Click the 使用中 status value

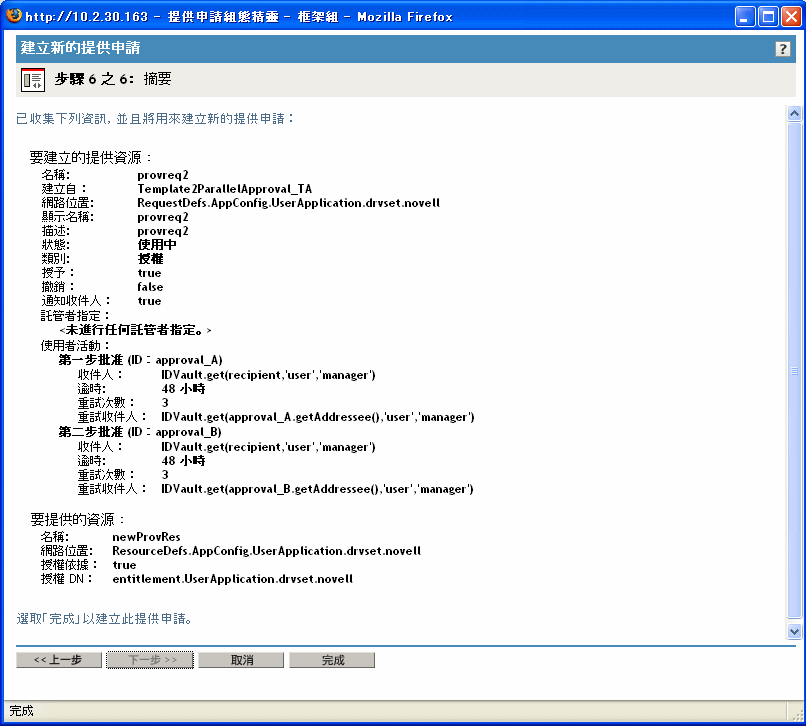tap(157, 245)
